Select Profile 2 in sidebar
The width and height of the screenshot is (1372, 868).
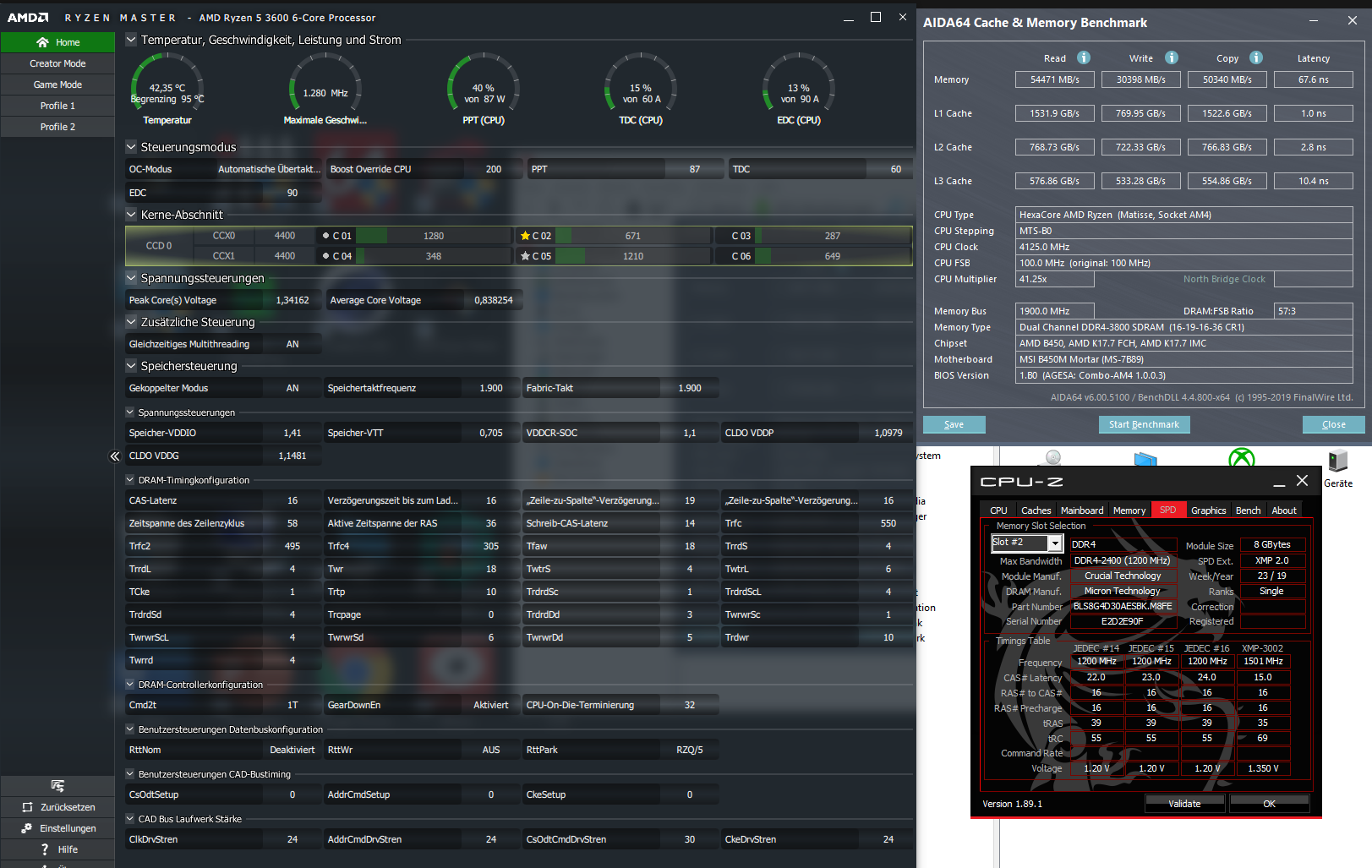tap(57, 127)
